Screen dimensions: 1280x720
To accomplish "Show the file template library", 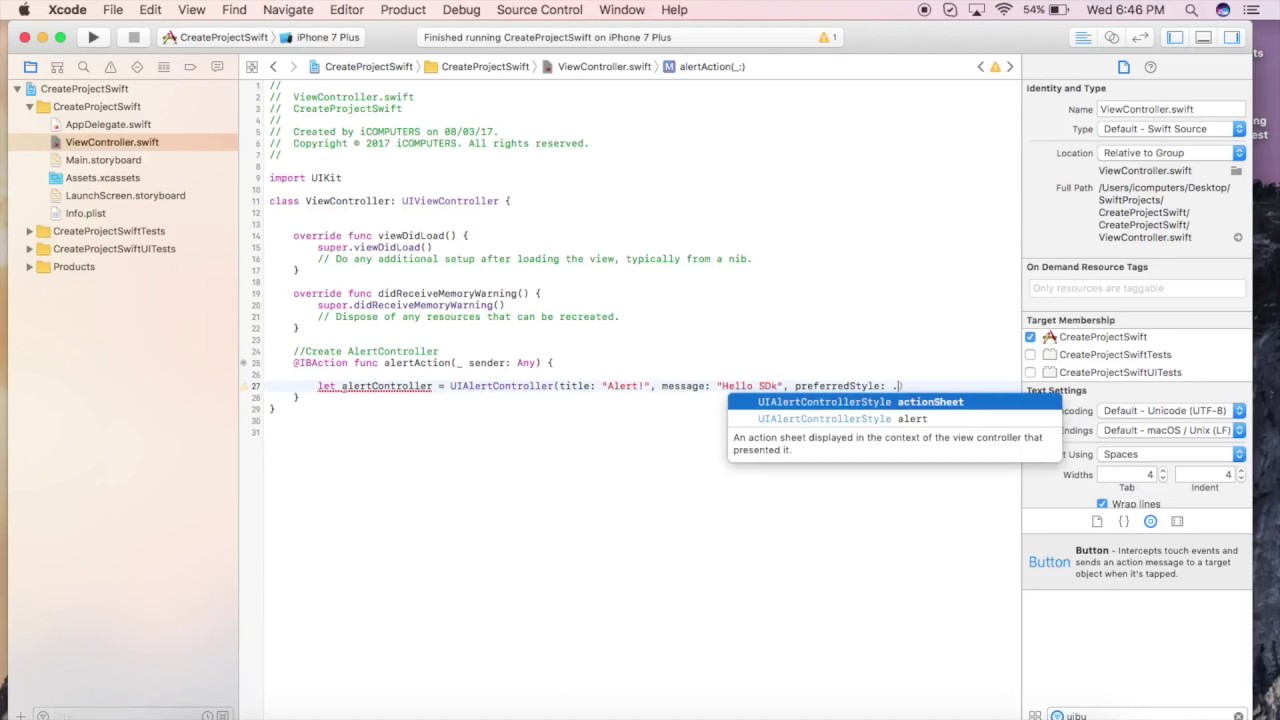I will [x=1097, y=522].
